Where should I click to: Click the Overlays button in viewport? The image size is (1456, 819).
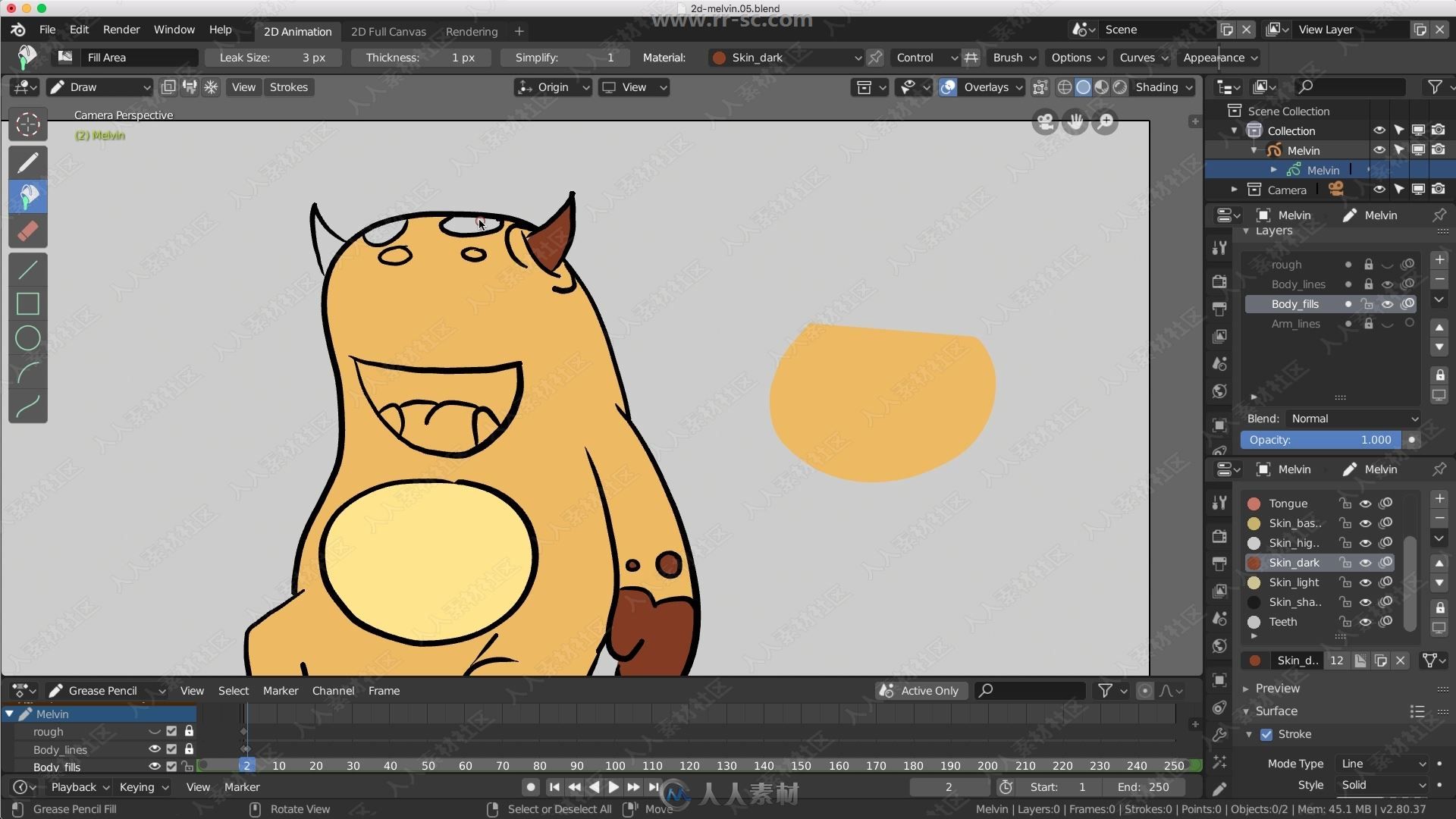point(985,88)
